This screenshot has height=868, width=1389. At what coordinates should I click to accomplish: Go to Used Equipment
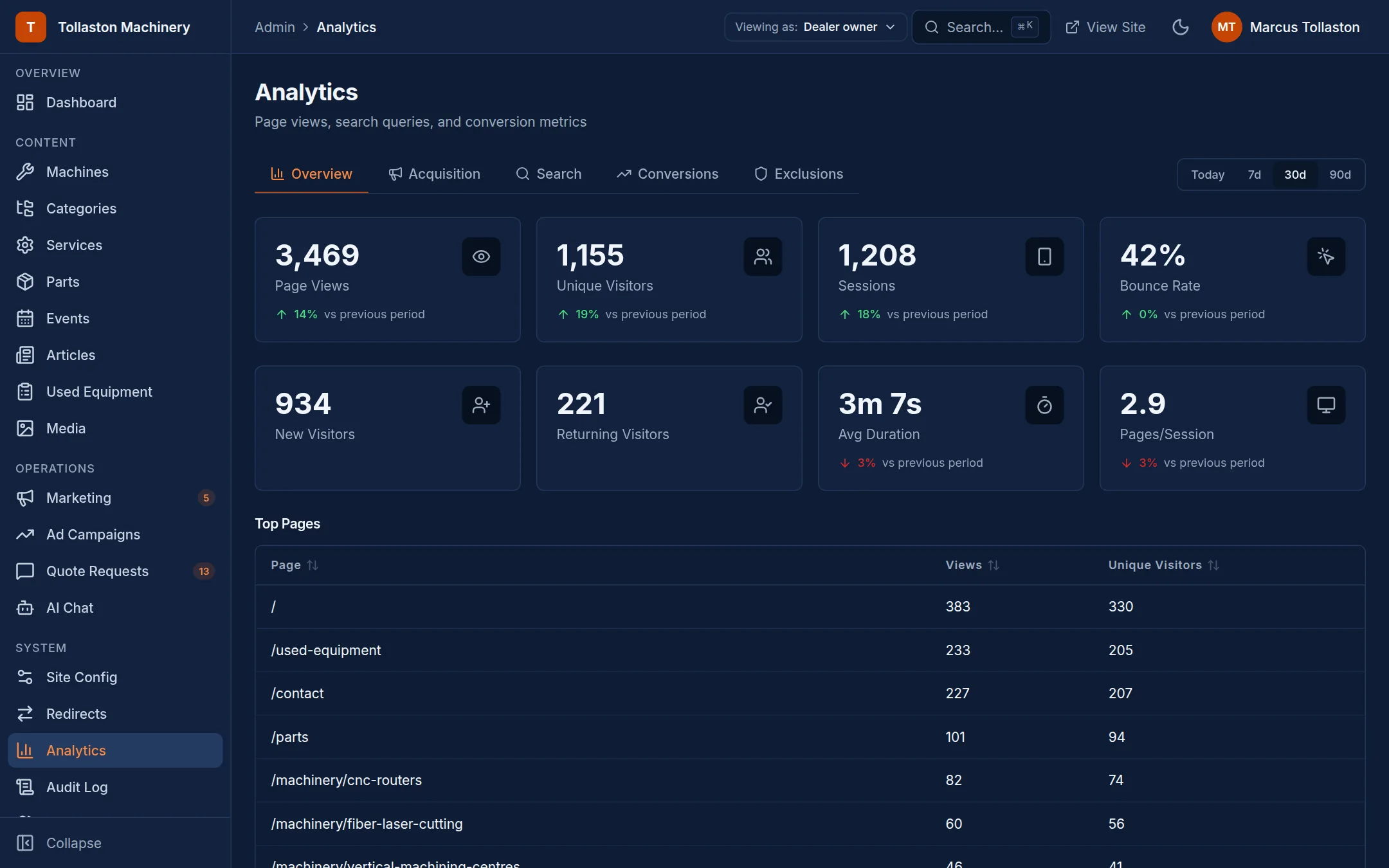point(115,392)
